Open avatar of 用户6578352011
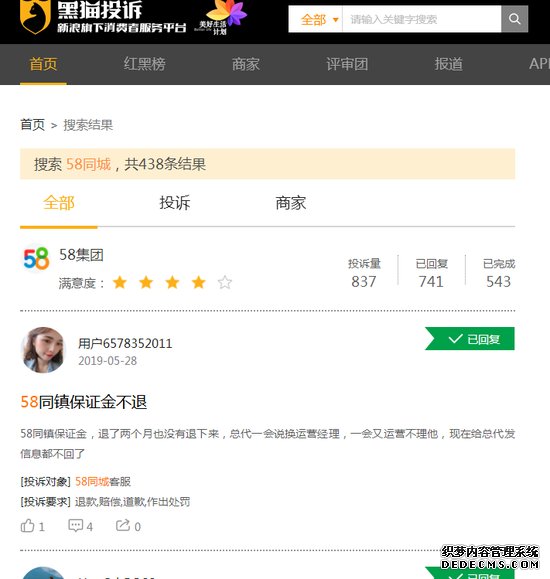The height and width of the screenshot is (579, 550). click(43, 350)
